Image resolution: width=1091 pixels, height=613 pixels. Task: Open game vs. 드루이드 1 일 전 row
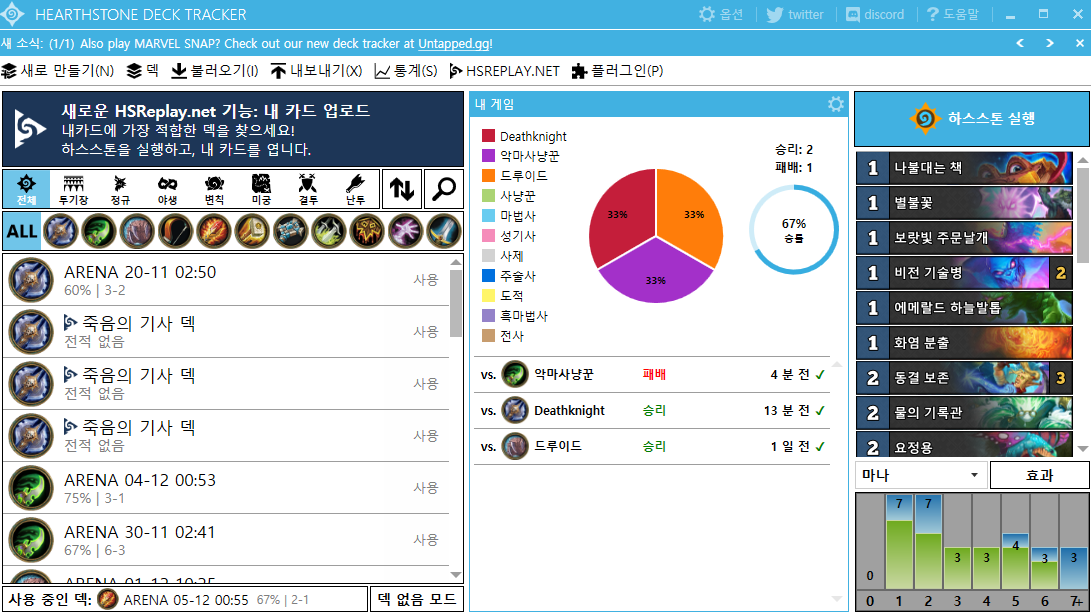[653, 446]
